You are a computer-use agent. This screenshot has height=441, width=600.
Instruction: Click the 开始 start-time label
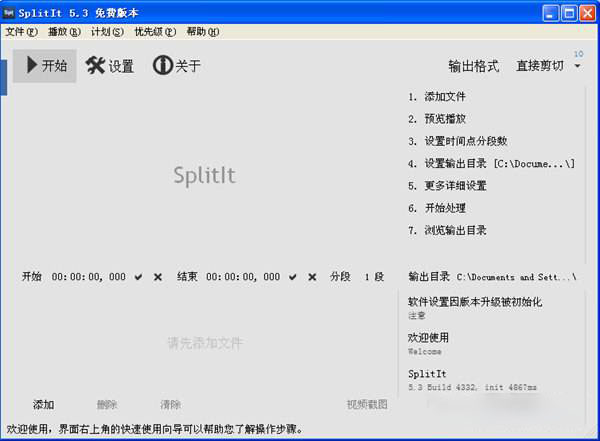[x=31, y=276]
